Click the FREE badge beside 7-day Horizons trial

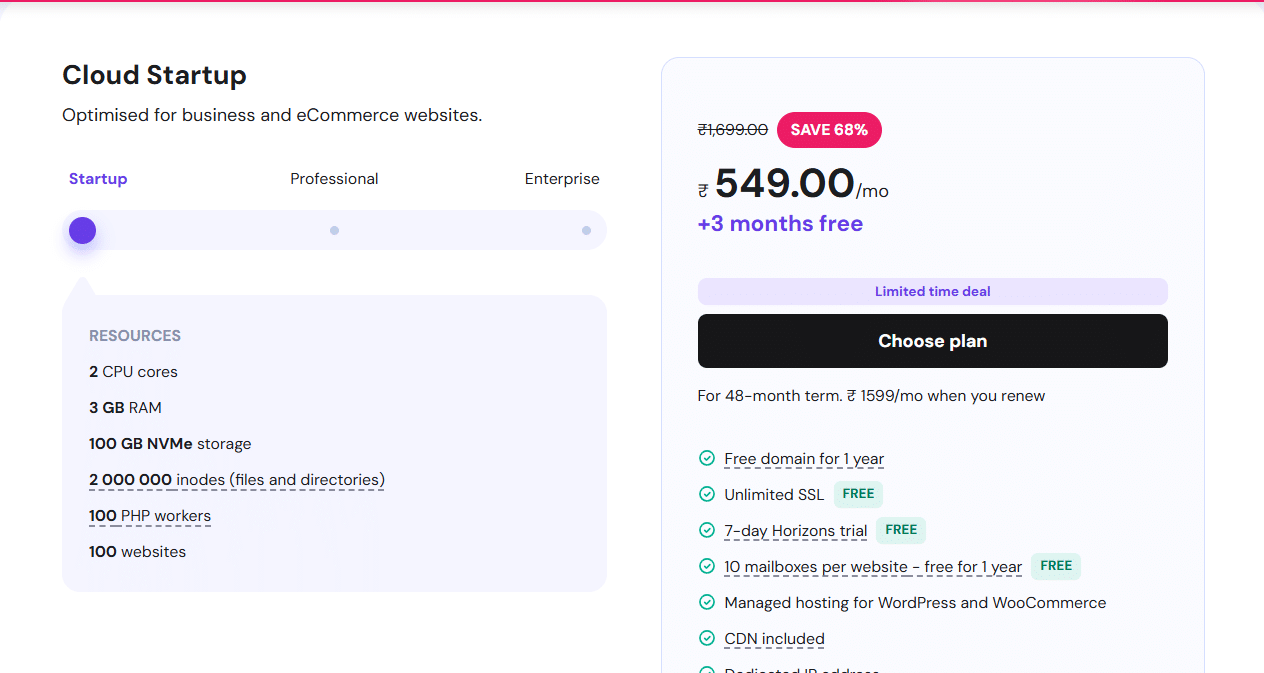900,530
